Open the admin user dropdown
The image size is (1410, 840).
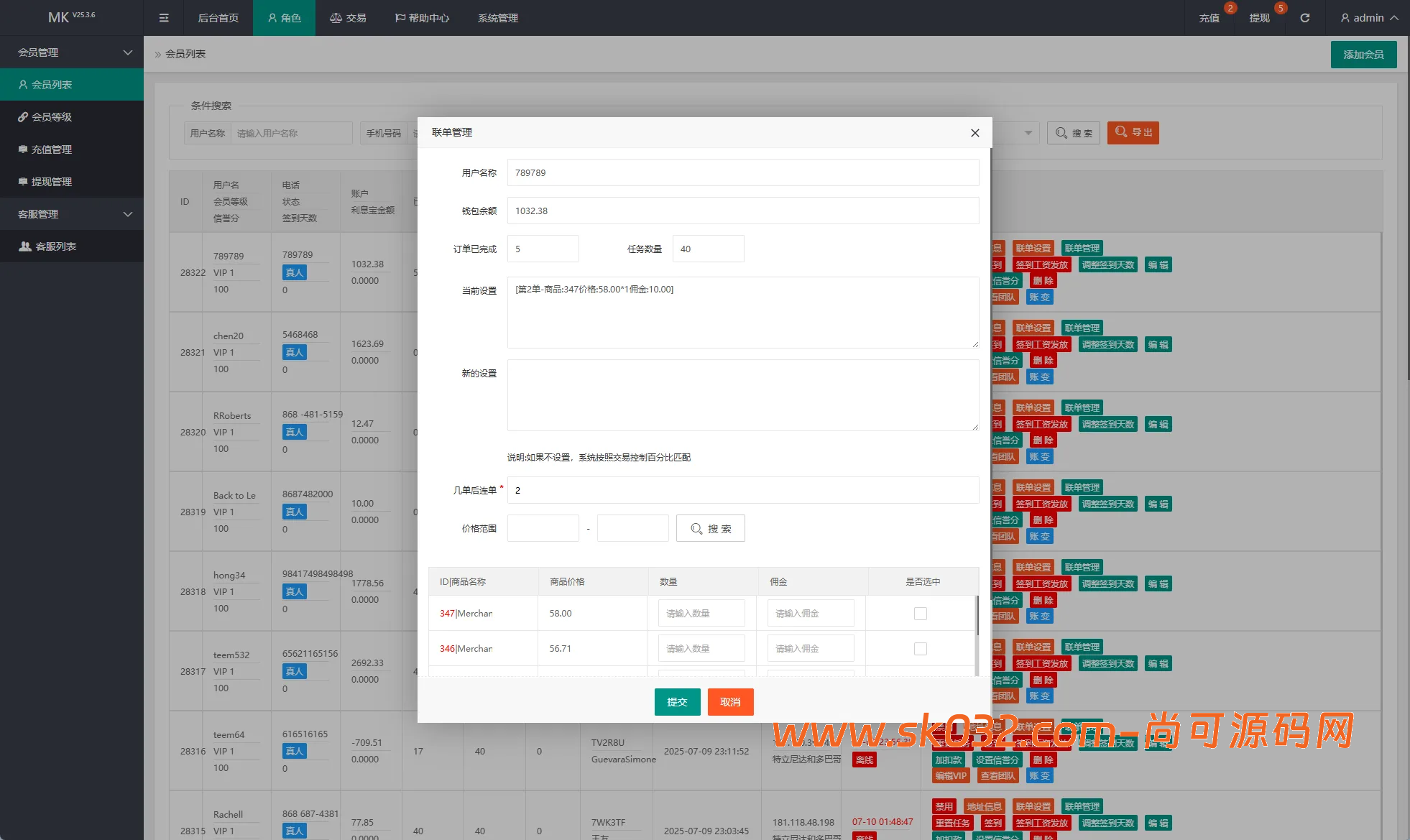click(1368, 18)
